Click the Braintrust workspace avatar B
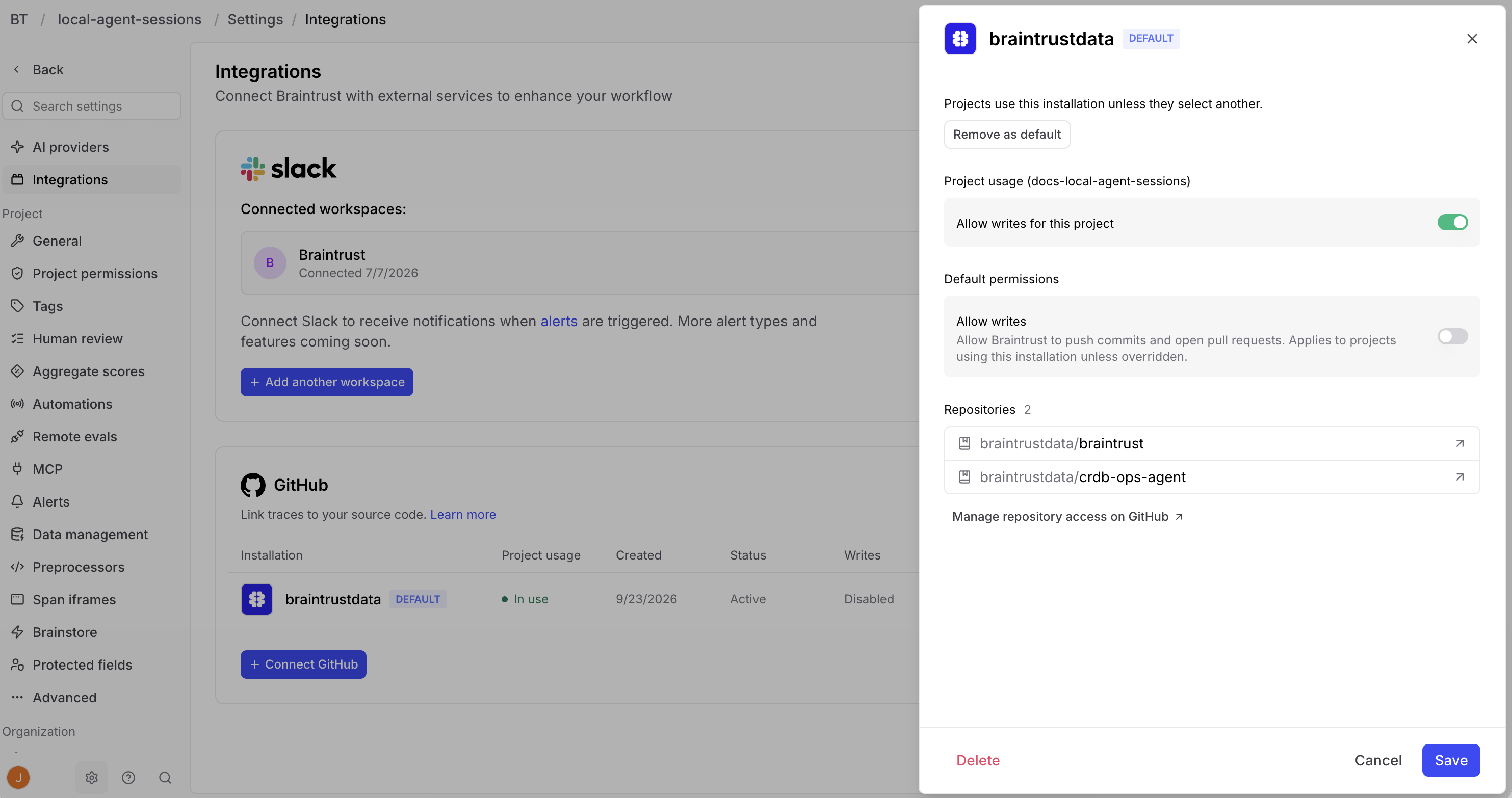Screen dimensions: 1512x798 point(270,263)
